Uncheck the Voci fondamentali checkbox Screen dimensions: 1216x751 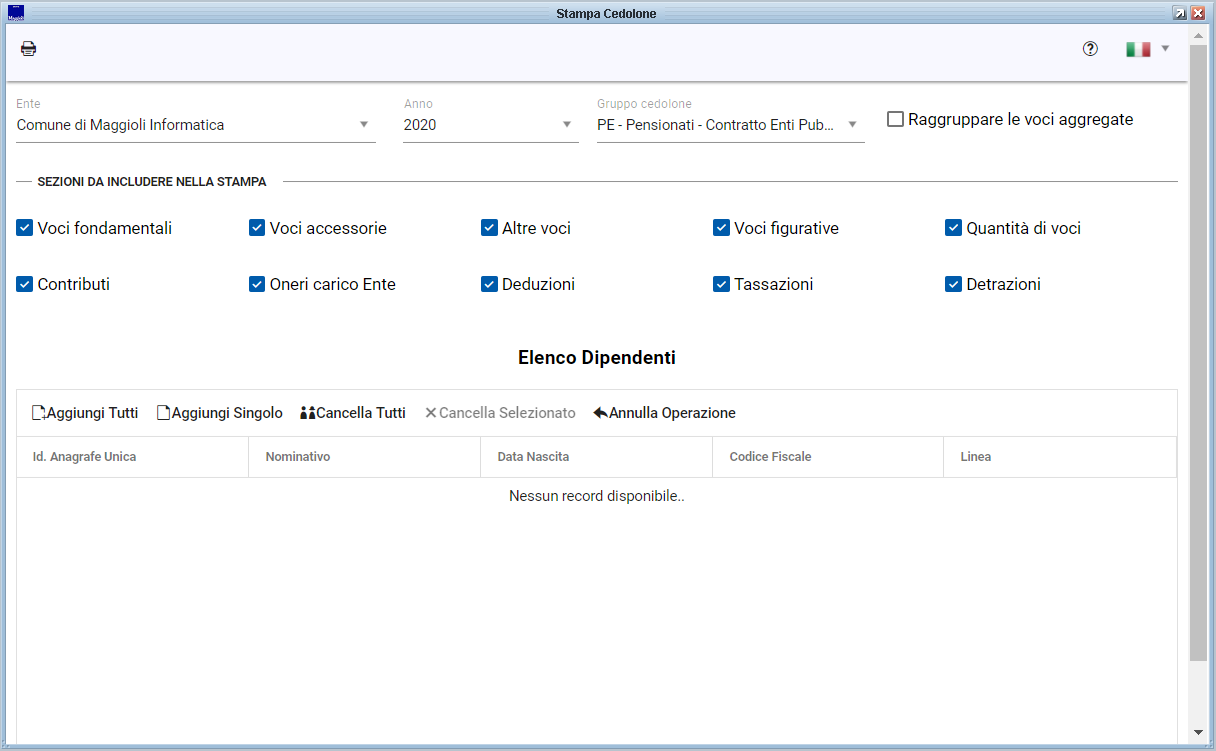coord(25,228)
